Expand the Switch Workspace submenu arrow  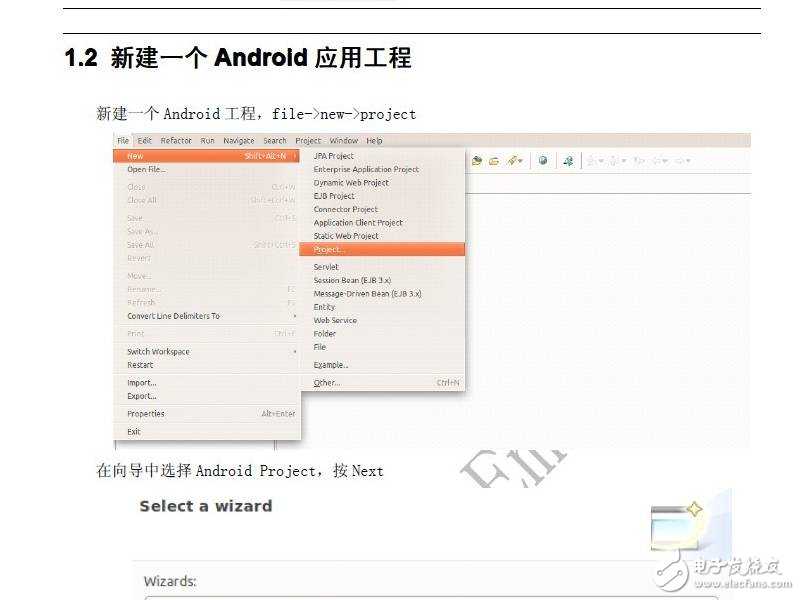coord(295,352)
